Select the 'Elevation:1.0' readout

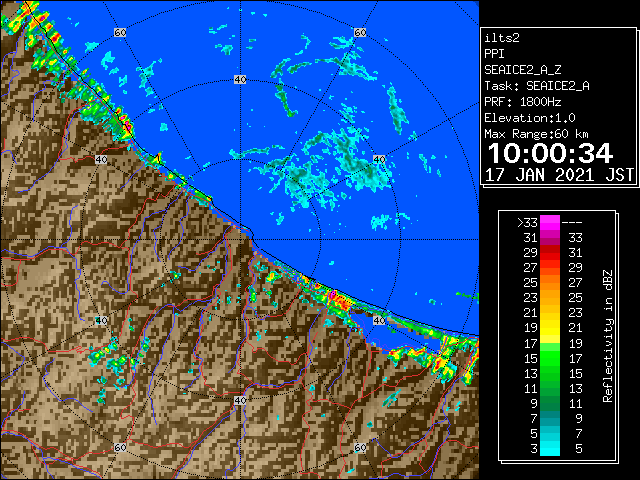(530, 118)
